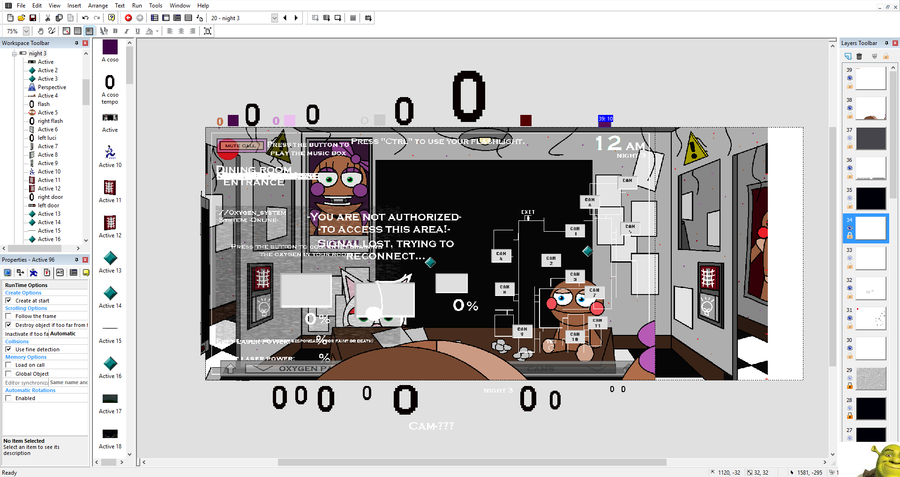Viewport: 900px width, 477px height.
Task: Open the Insert menu
Action: tap(74, 5)
